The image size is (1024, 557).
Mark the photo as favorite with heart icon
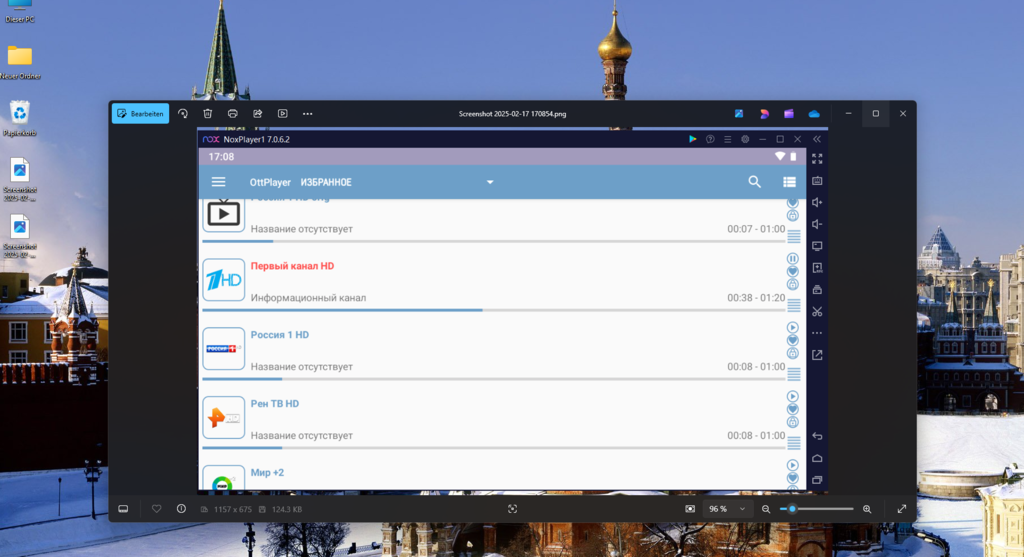coord(157,509)
